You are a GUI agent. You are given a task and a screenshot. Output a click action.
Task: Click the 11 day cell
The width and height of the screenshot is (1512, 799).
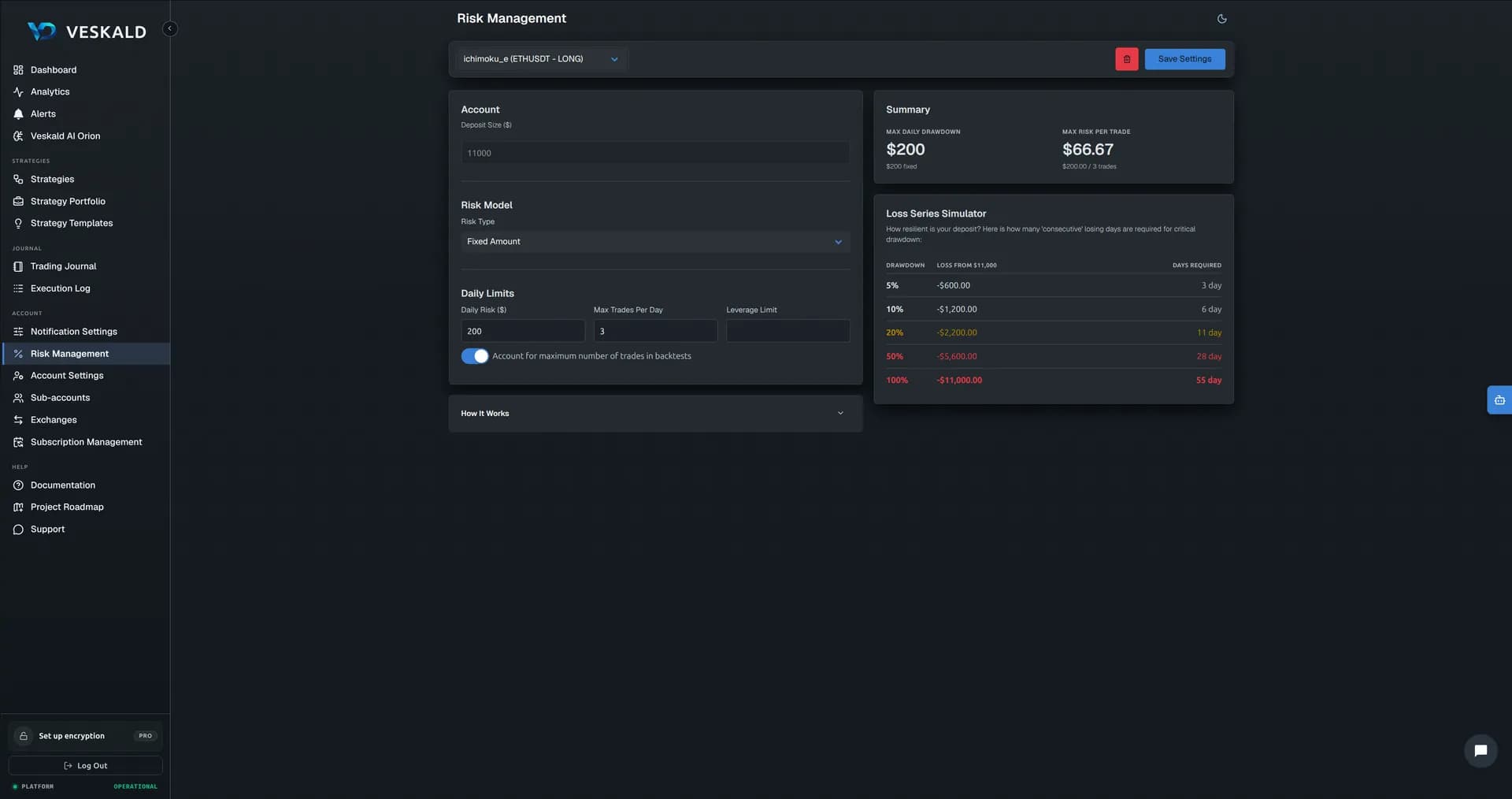(1210, 333)
